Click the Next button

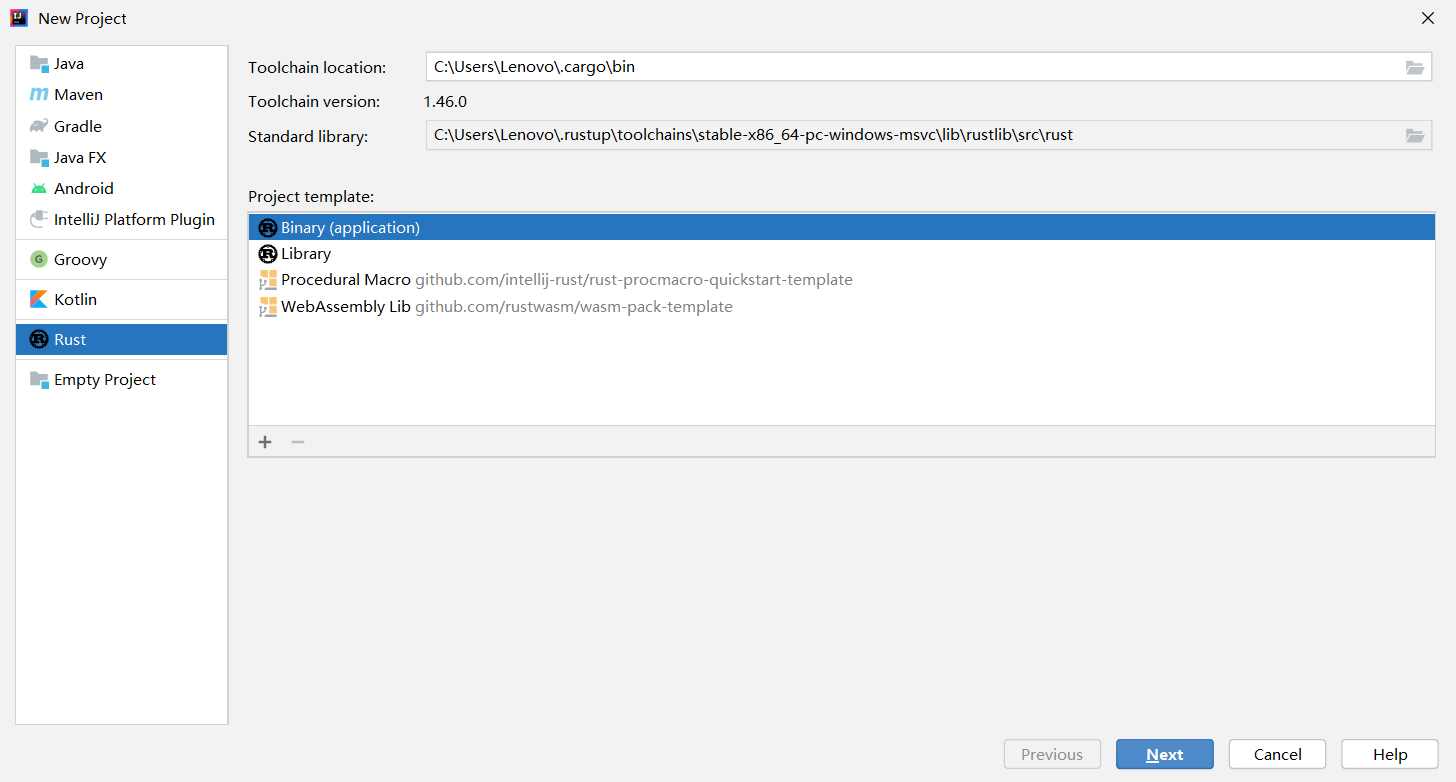tap(1165, 754)
